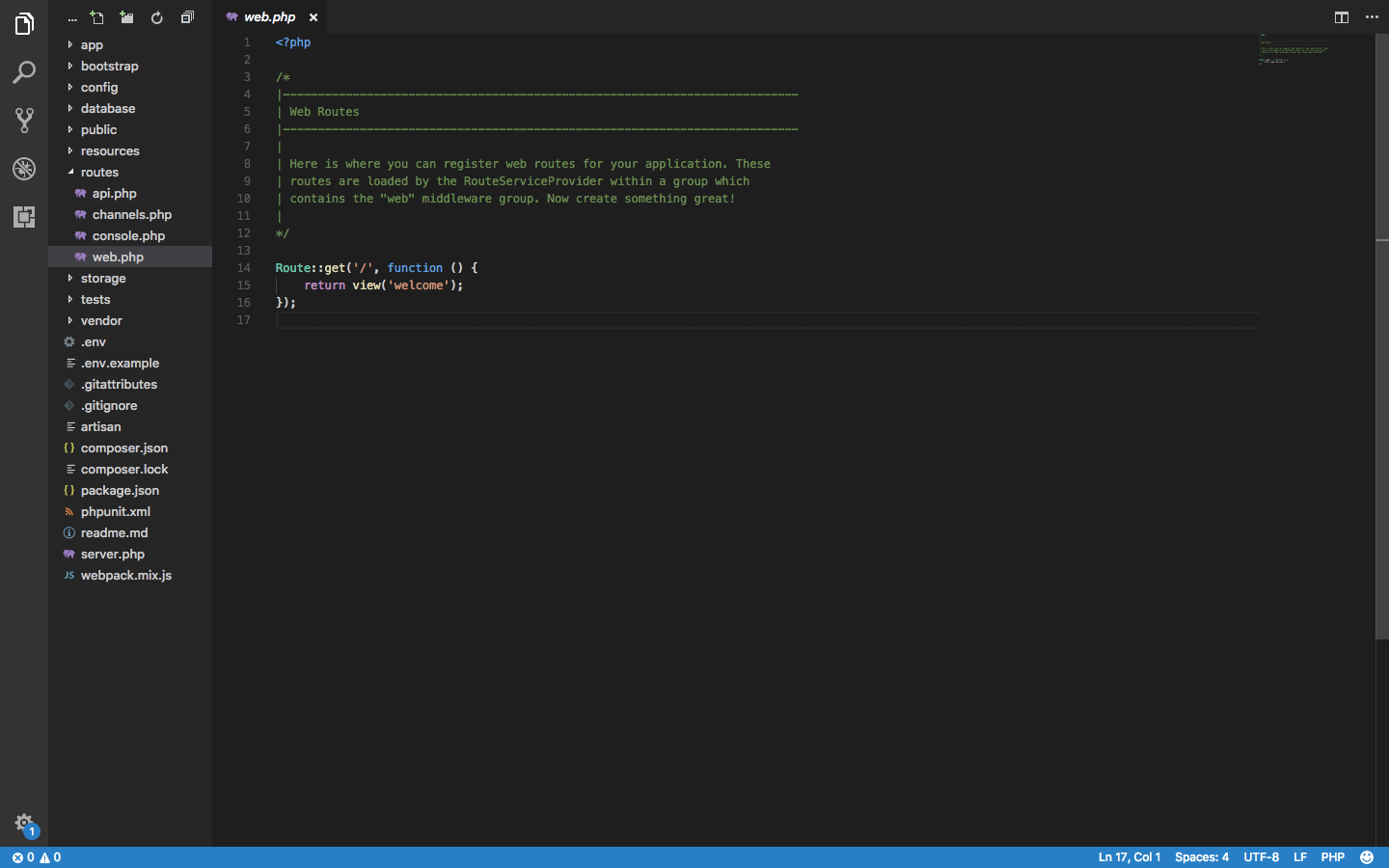This screenshot has width=1389, height=868.
Task: Open the .gitignore file
Action: pos(130,405)
